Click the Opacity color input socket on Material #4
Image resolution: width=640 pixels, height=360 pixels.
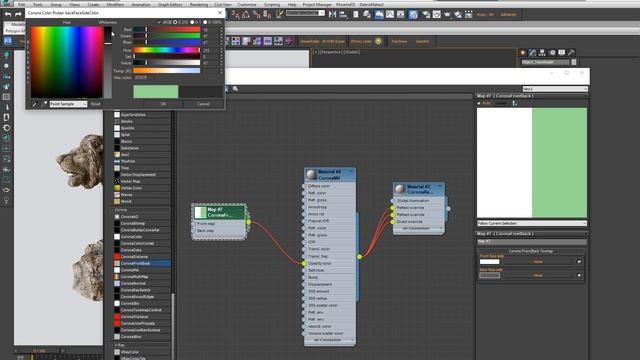click(x=304, y=263)
